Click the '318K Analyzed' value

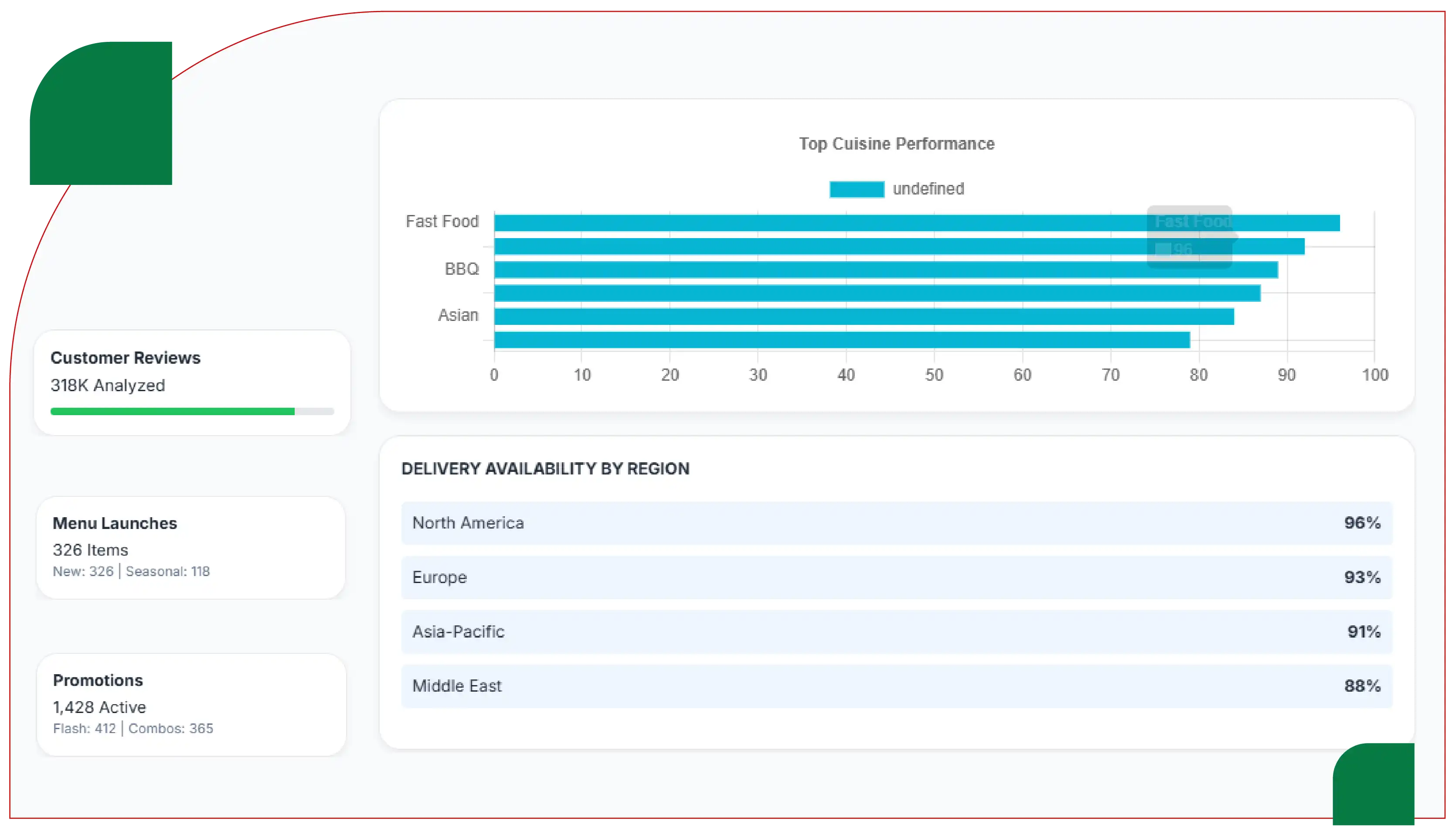tap(108, 386)
